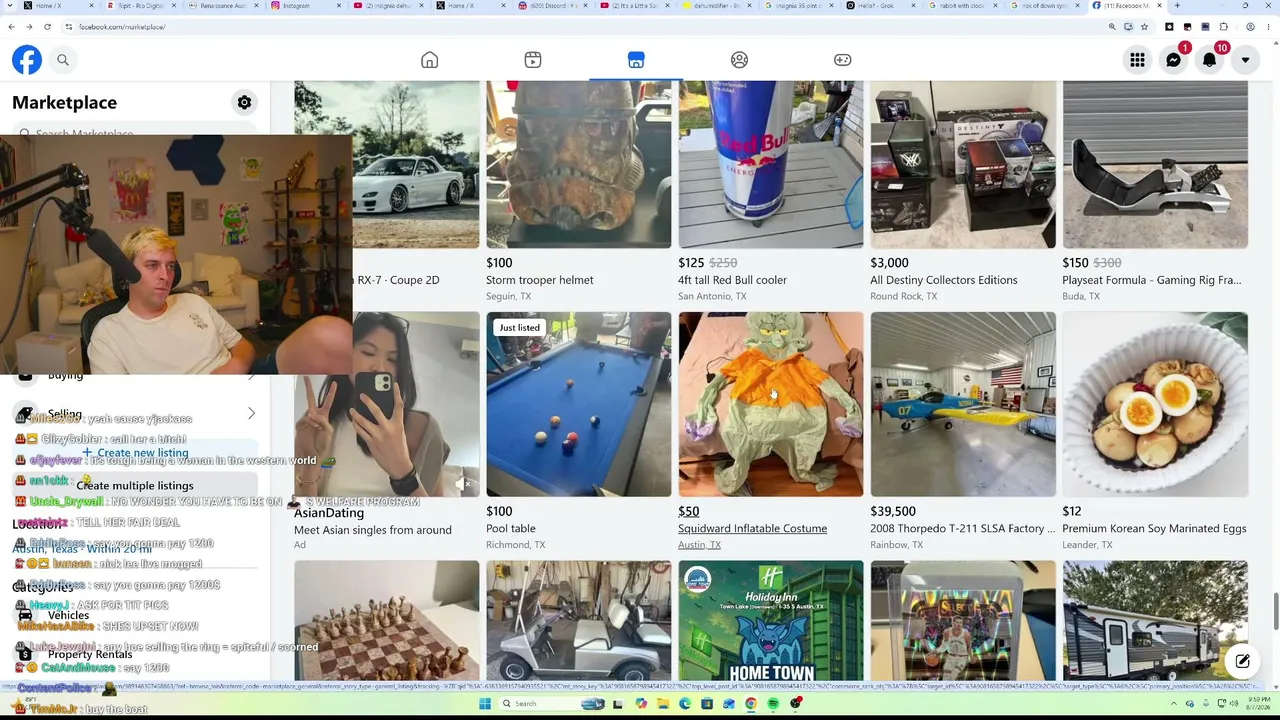Click the Round Rock, TX location text

pyautogui.click(x=904, y=297)
